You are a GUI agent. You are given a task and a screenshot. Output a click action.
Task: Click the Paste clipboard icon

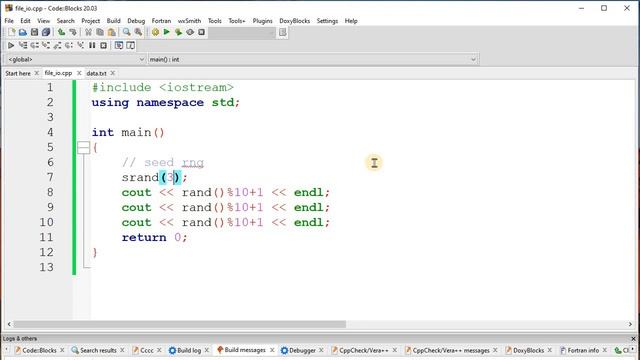(x=111, y=32)
